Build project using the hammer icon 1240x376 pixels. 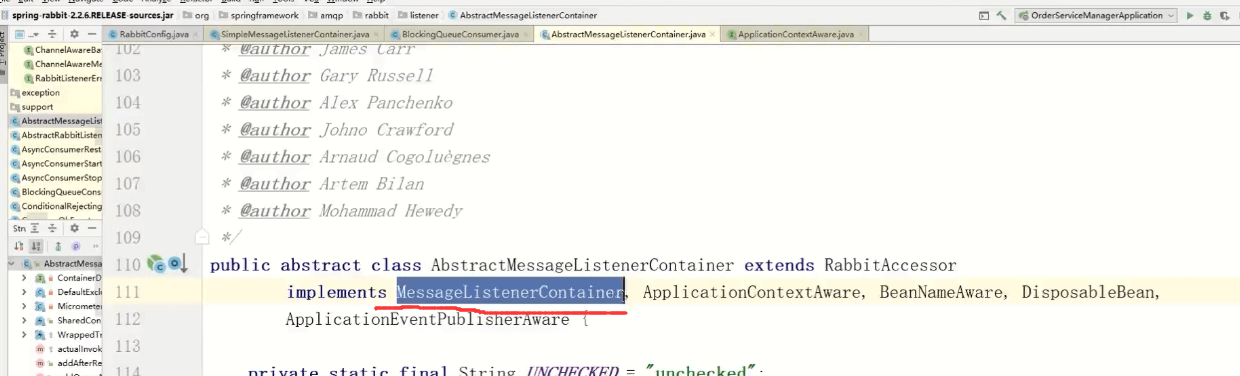(x=1001, y=15)
